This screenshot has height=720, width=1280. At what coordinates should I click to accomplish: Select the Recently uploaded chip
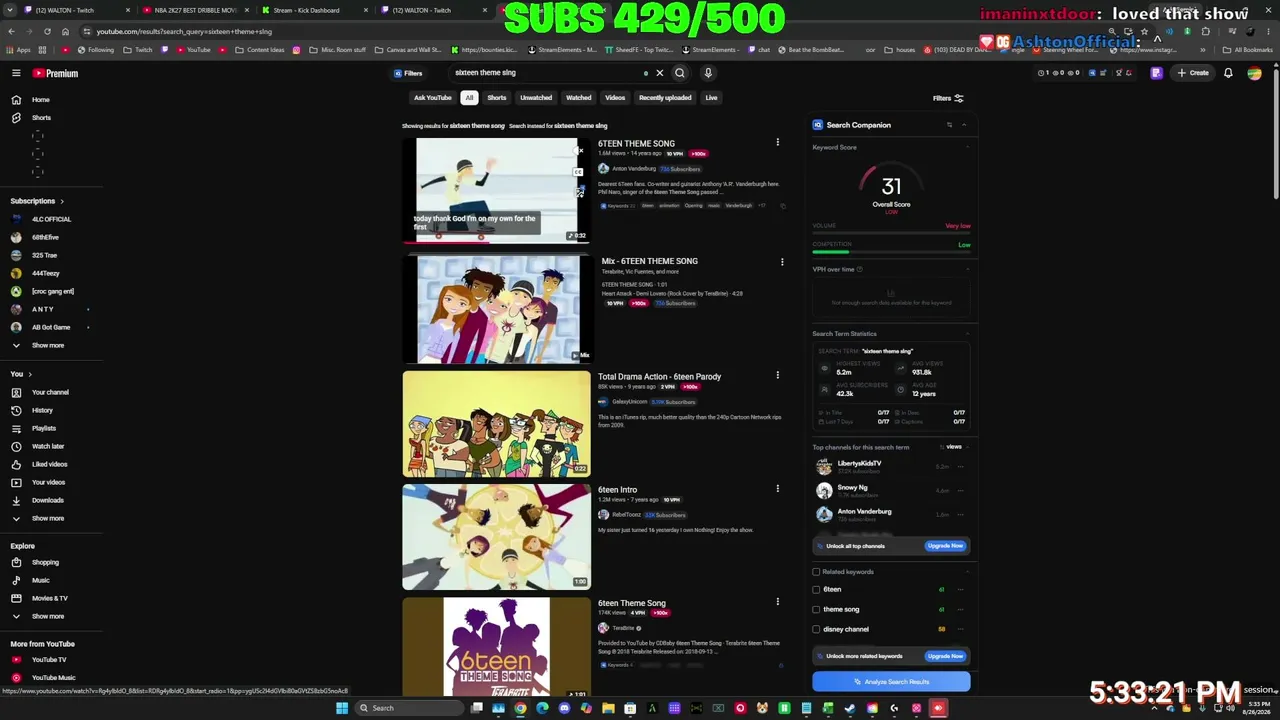[x=665, y=98]
